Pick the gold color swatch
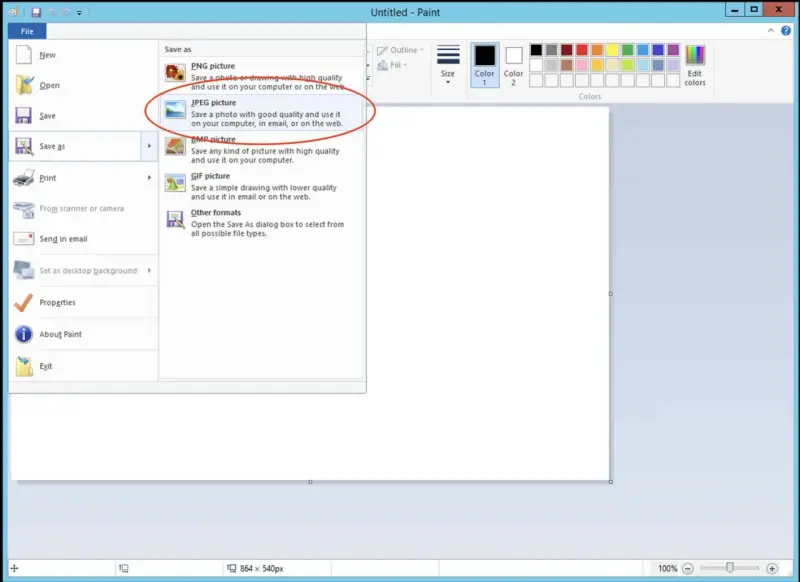The image size is (800, 582). (597, 65)
